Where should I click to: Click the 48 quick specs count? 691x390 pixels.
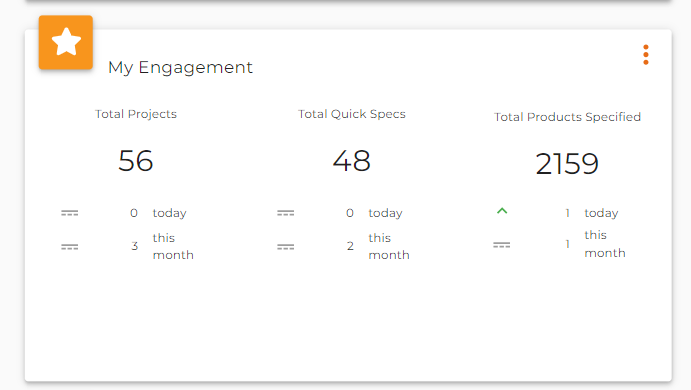click(352, 160)
